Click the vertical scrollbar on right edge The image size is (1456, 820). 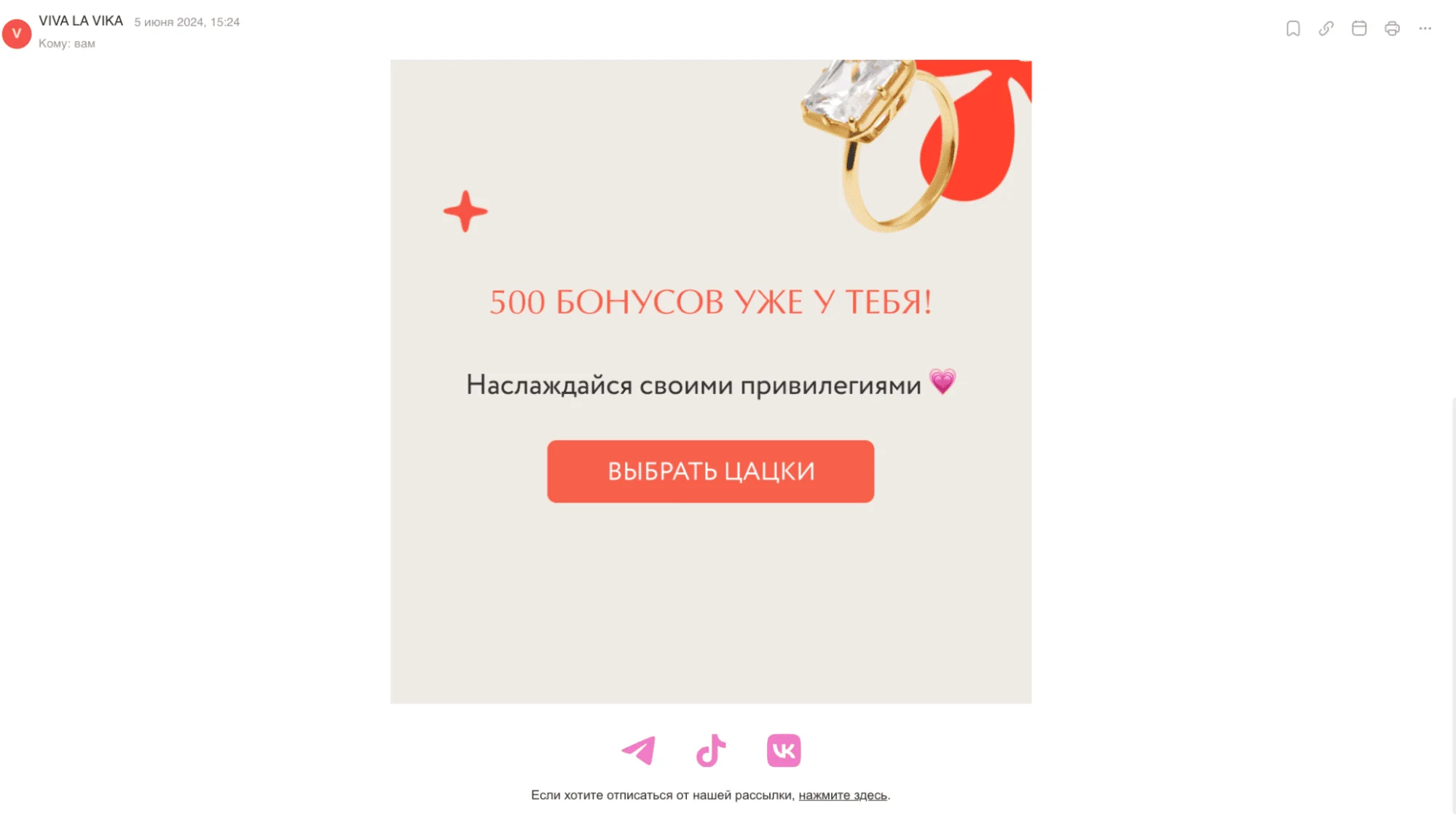1453,604
